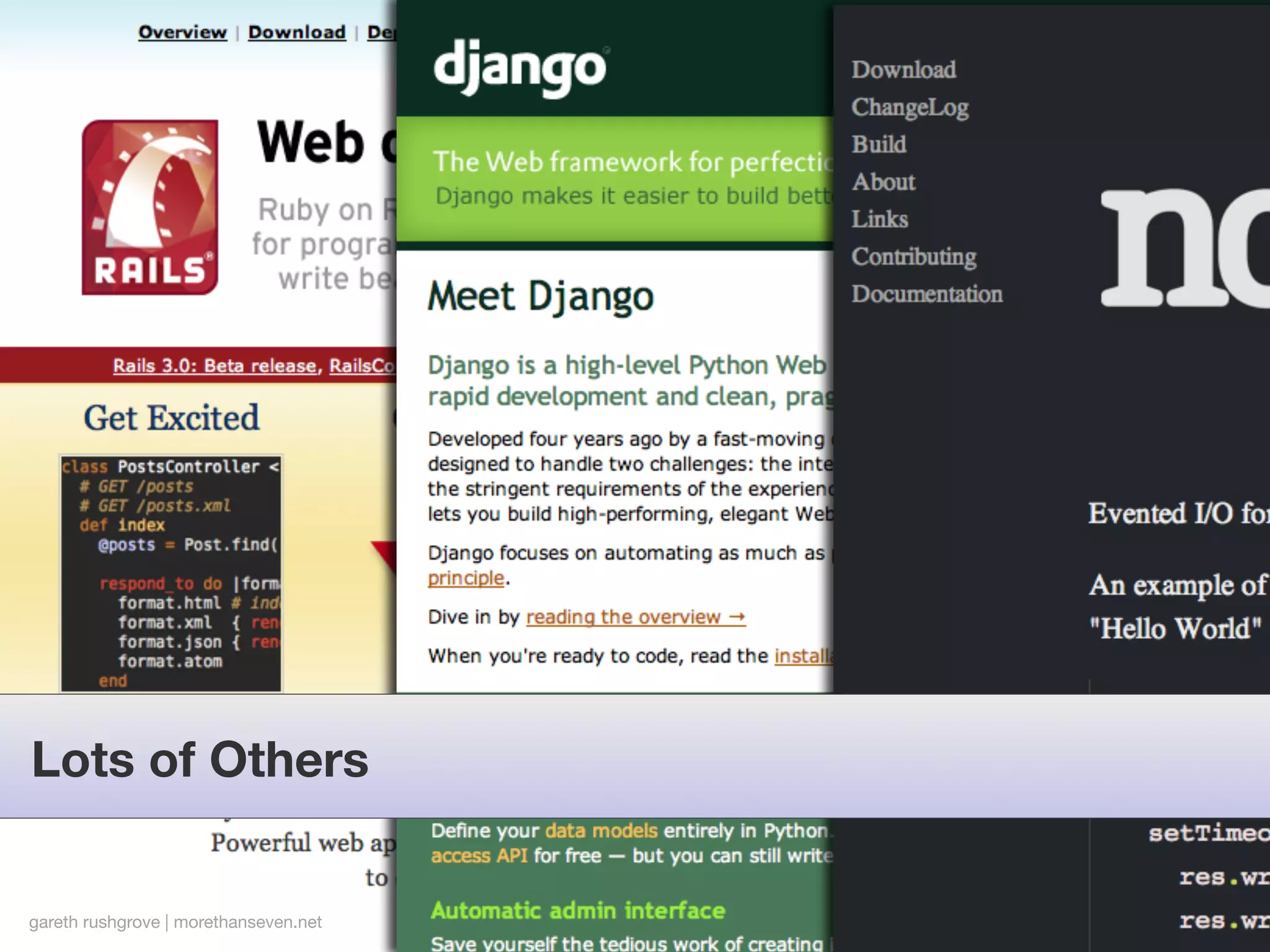Click the Rails 3.0: Beta release link
Viewport: 1270px width, 952px height.
pyautogui.click(x=215, y=366)
